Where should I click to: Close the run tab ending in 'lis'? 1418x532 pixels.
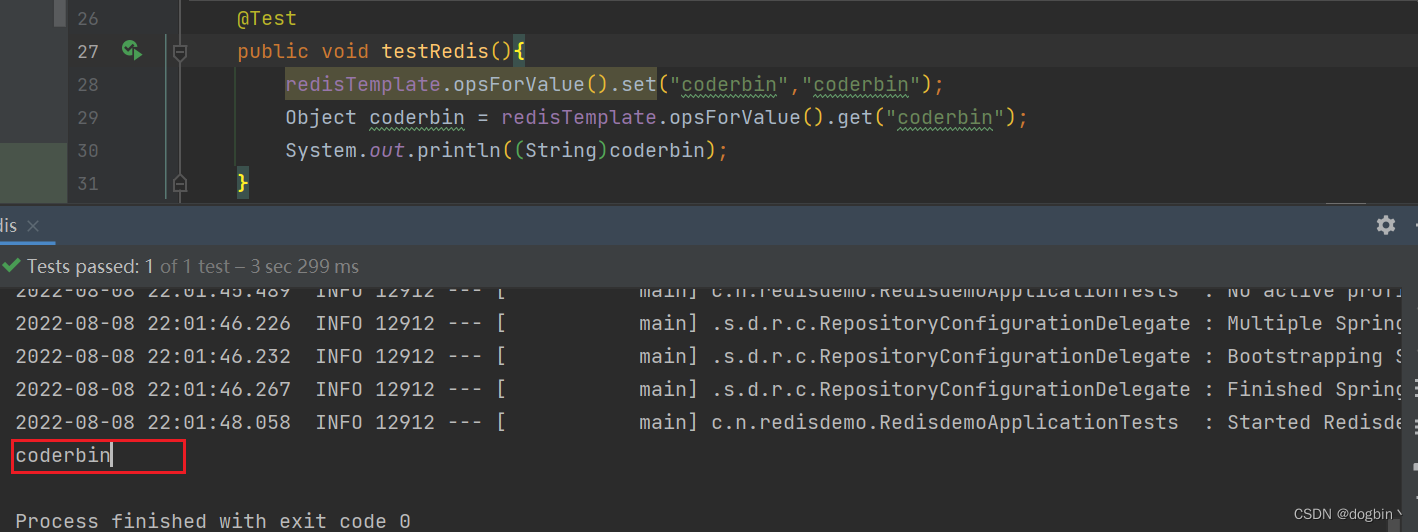(x=33, y=226)
